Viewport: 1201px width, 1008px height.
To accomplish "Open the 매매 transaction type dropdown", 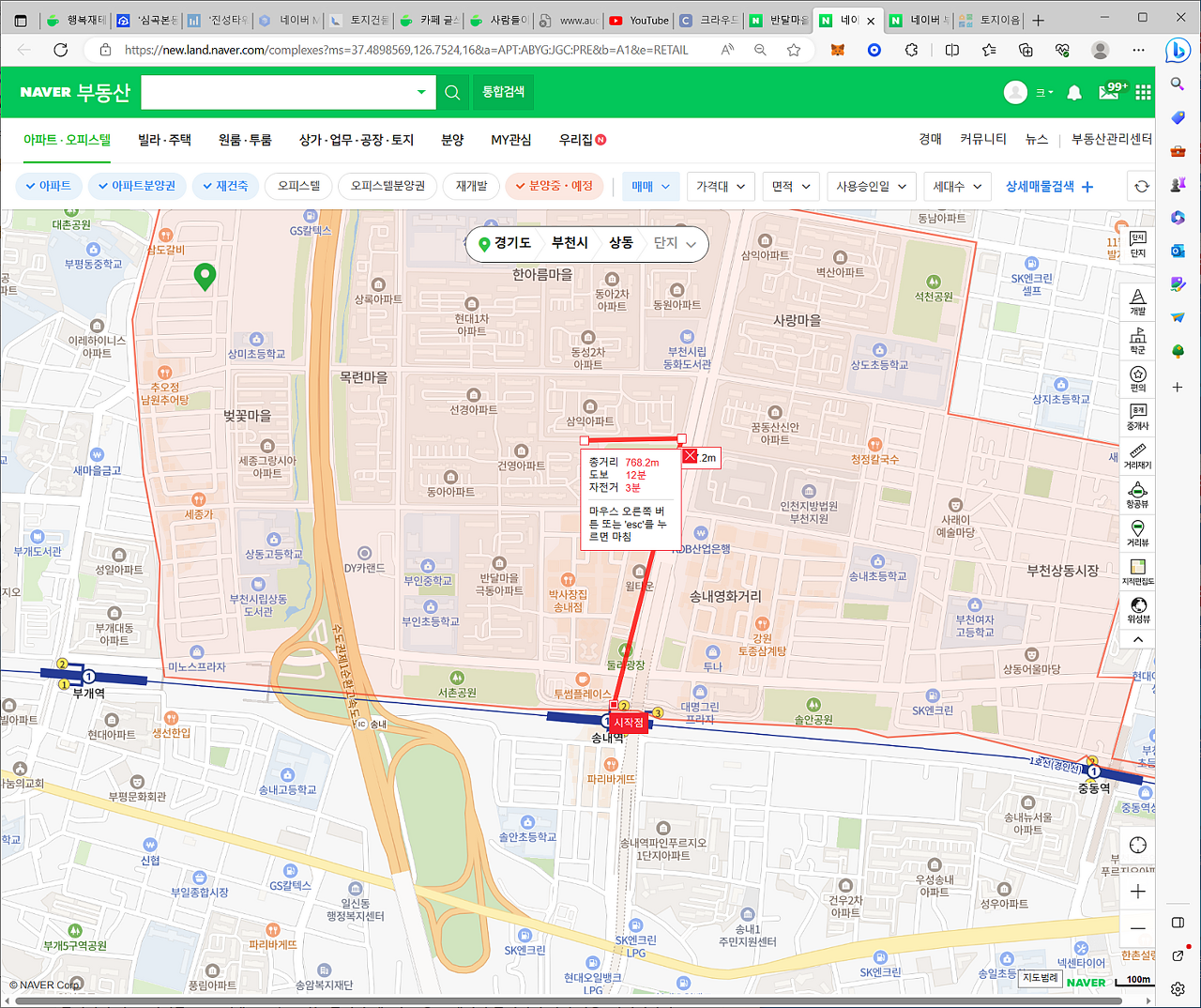I will [650, 187].
